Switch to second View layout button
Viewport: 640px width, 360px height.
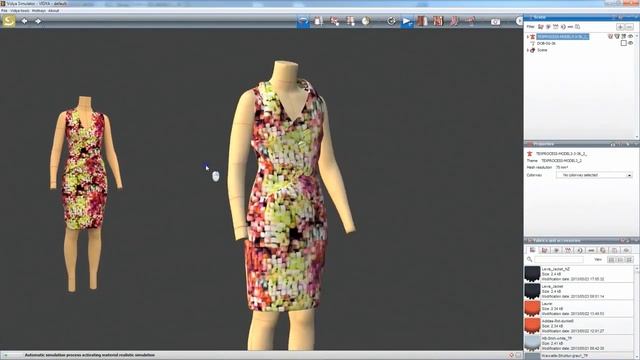(620, 260)
